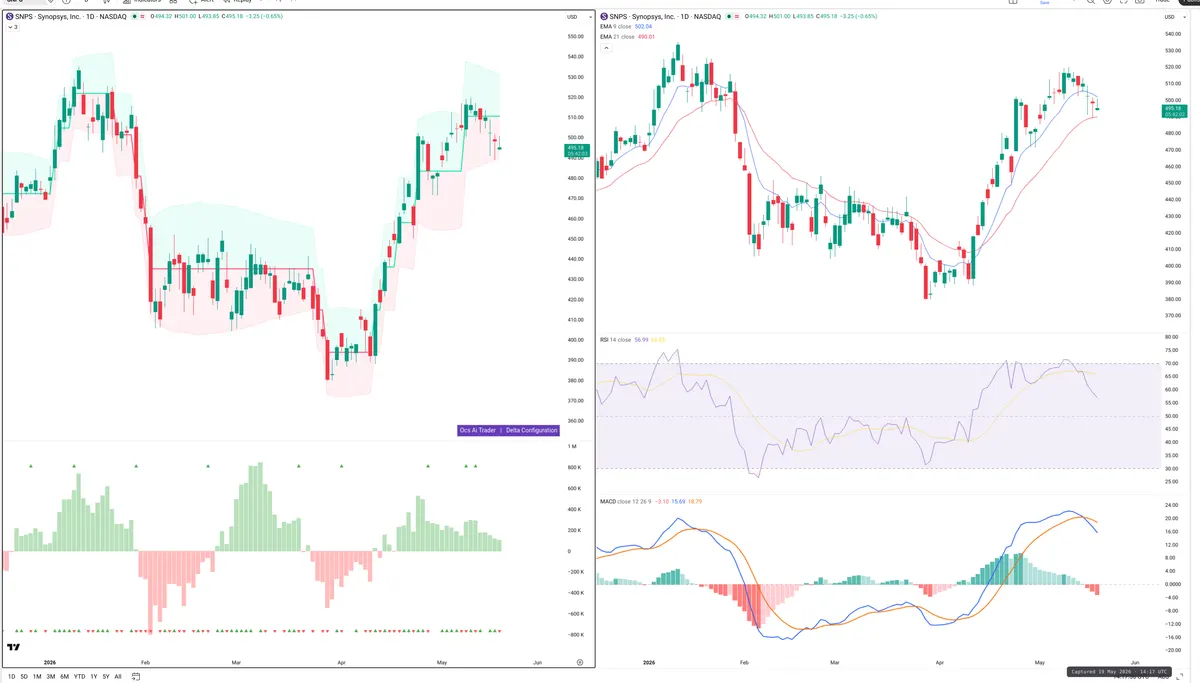The width and height of the screenshot is (1200, 683).
Task: Open time axis settings gear on left chart
Action: 580,662
